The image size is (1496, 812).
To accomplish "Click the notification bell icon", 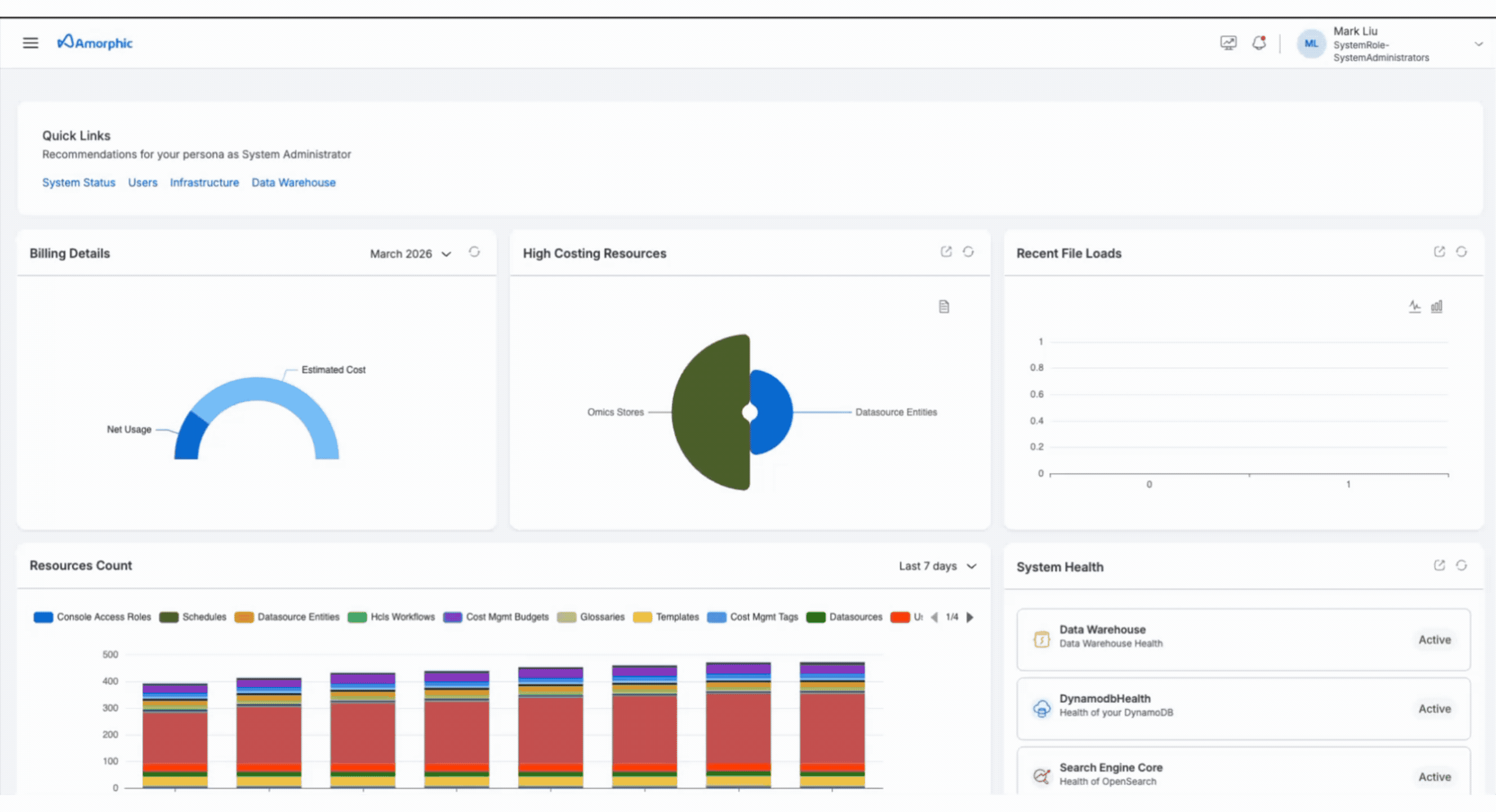I will (x=1258, y=43).
